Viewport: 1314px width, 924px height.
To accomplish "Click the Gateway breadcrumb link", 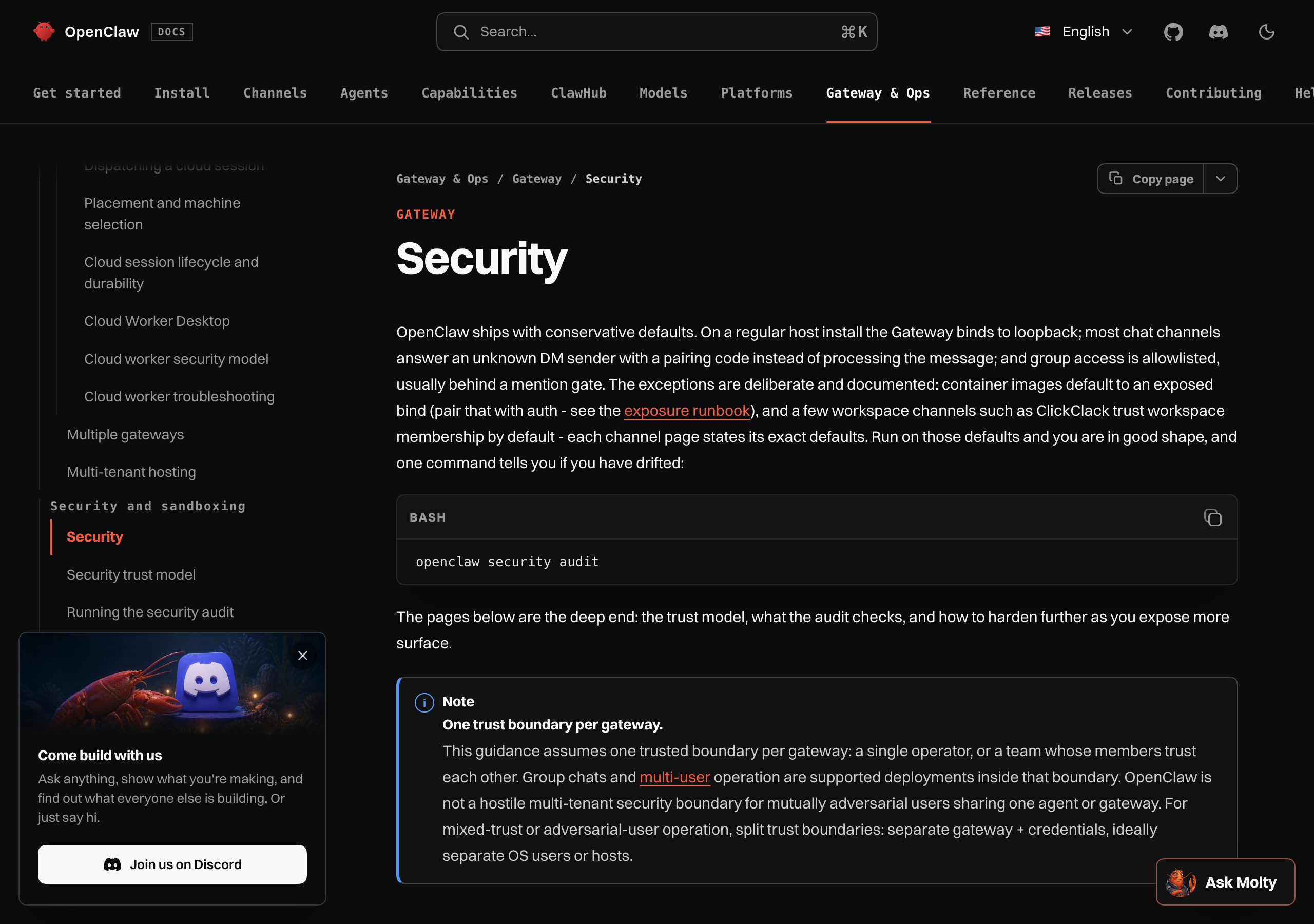I will coord(537,179).
